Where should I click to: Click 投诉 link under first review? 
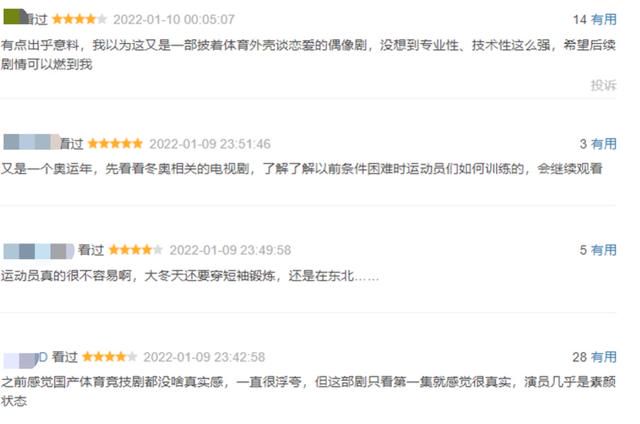603,85
